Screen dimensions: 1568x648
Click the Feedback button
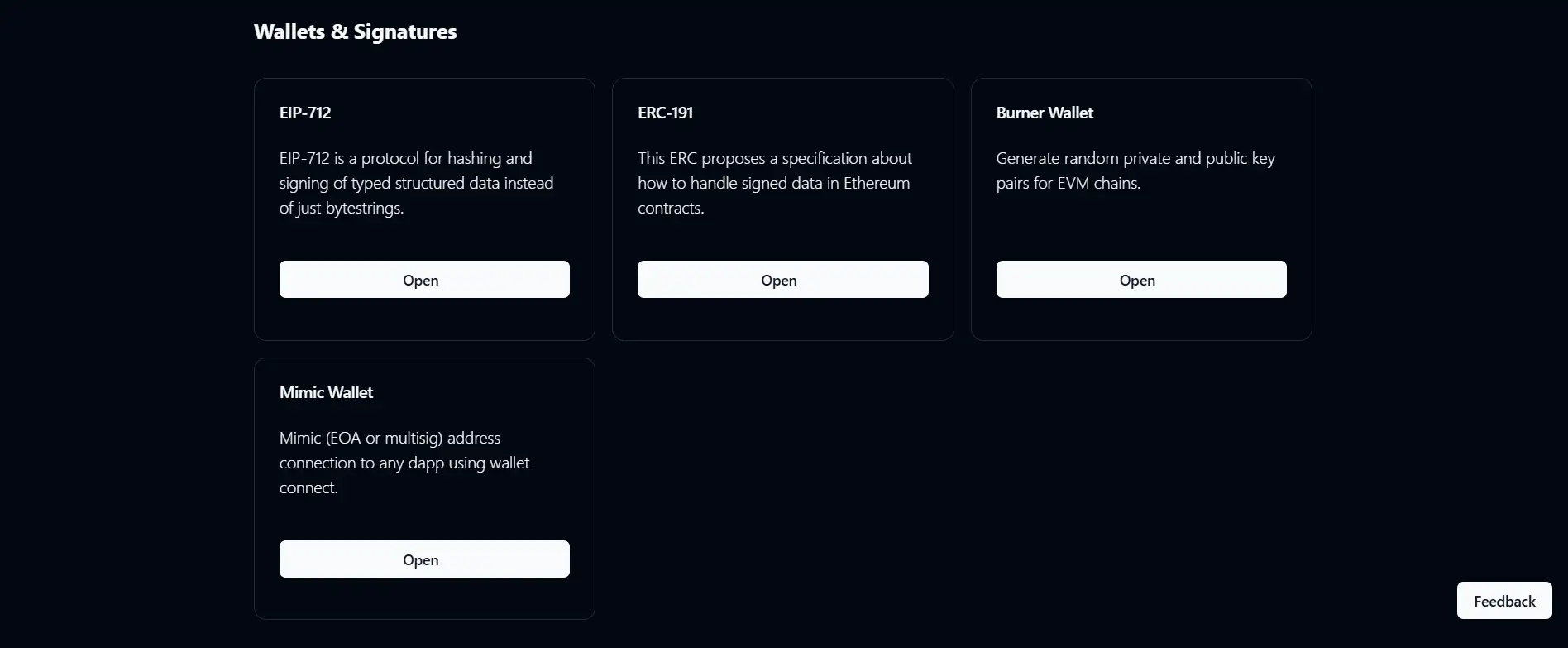click(x=1503, y=601)
